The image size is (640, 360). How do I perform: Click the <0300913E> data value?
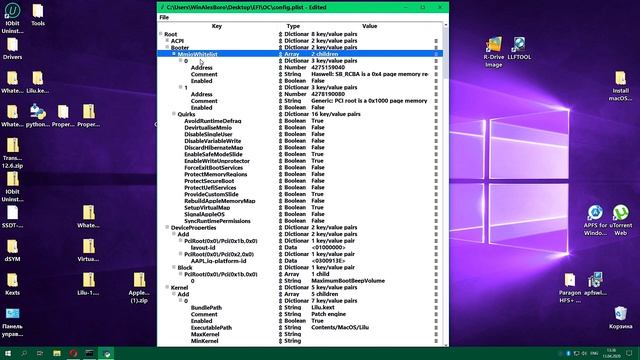coord(328,260)
